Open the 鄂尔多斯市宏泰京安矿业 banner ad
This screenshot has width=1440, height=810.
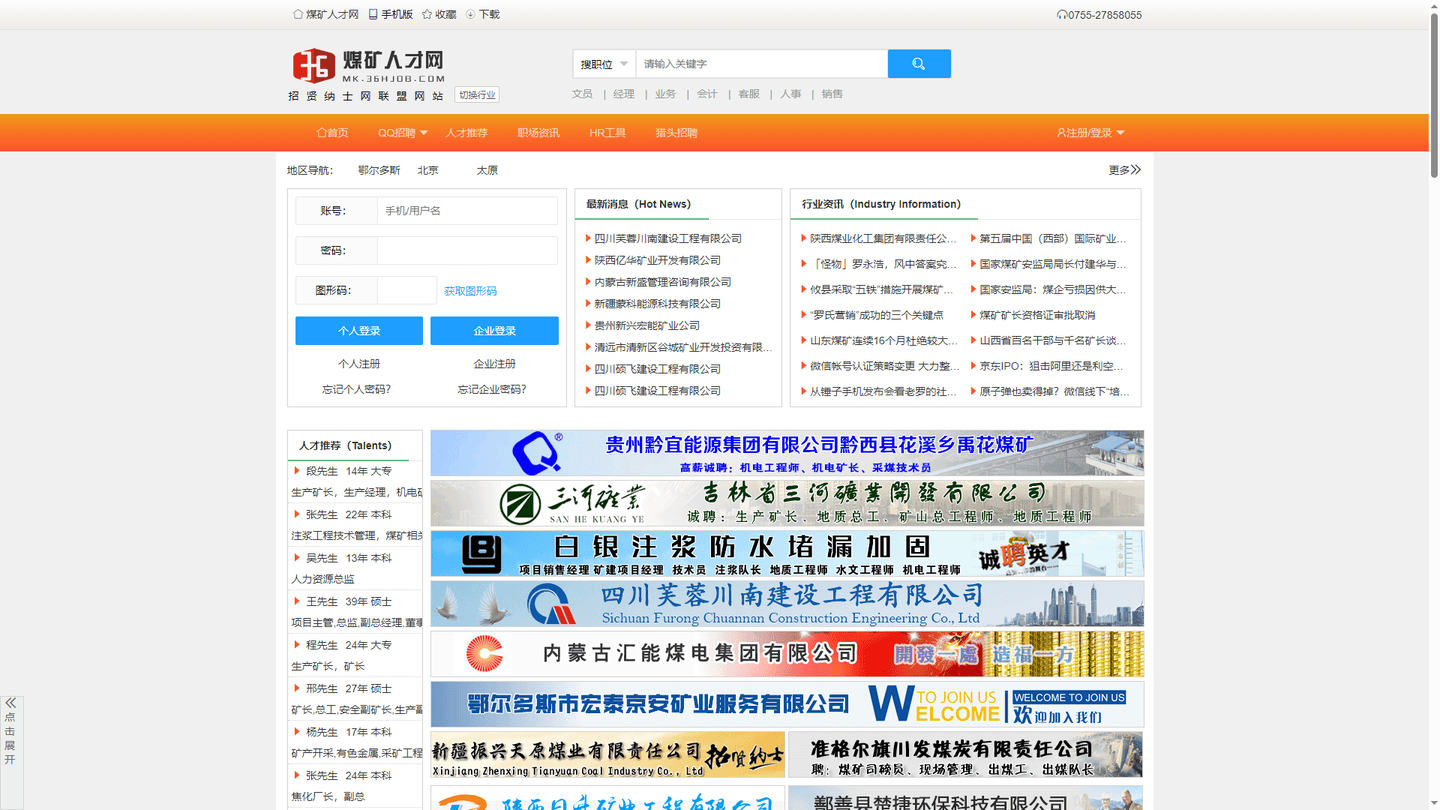787,704
